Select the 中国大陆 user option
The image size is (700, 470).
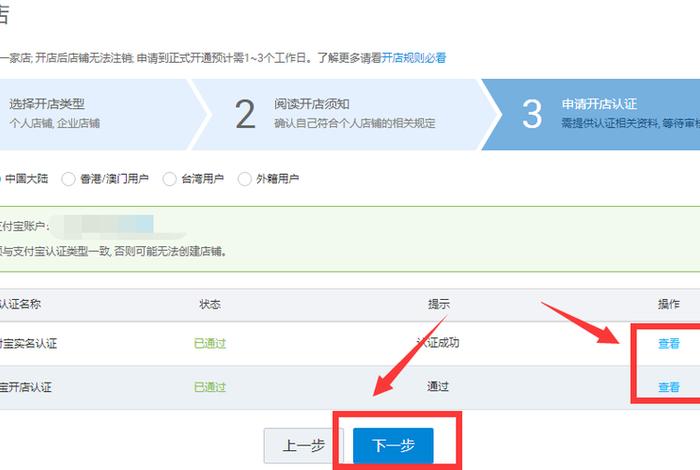pyautogui.click(x=28, y=179)
